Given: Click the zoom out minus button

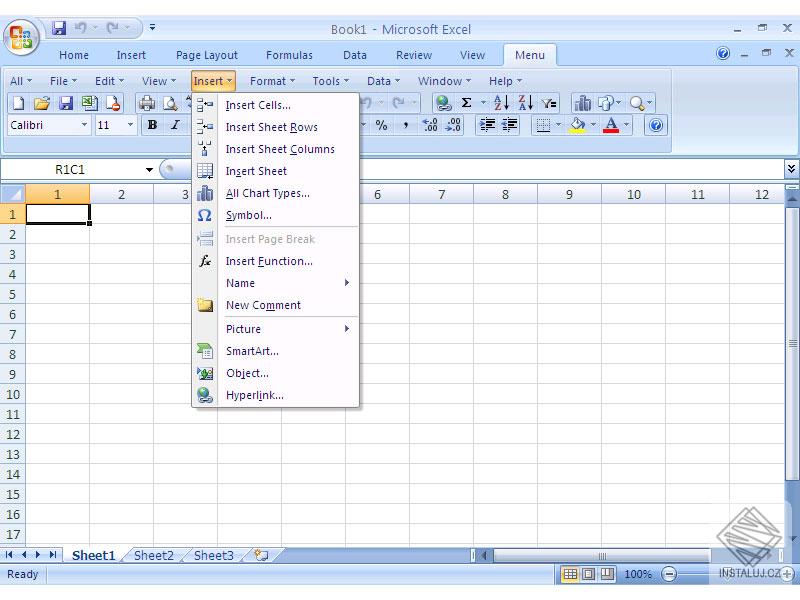Looking at the screenshot, I should [x=668, y=574].
